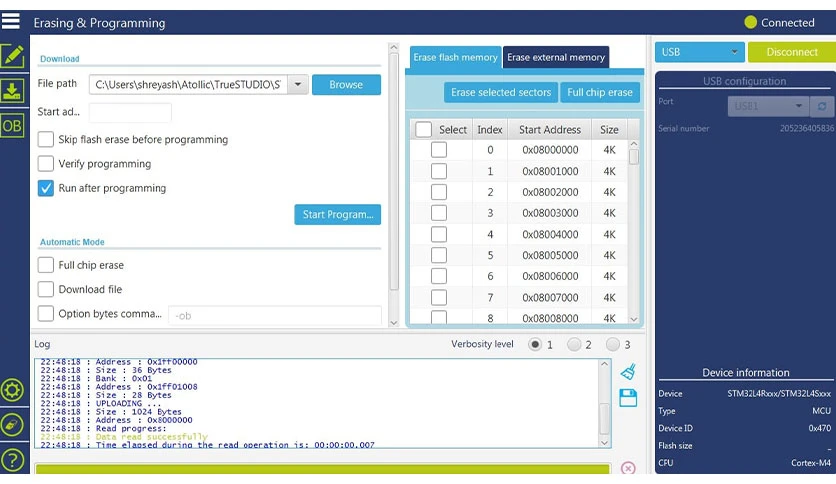This screenshot has width=836, height=484.
Task: Open Memory & File editing pencil icon
Action: click(12, 56)
